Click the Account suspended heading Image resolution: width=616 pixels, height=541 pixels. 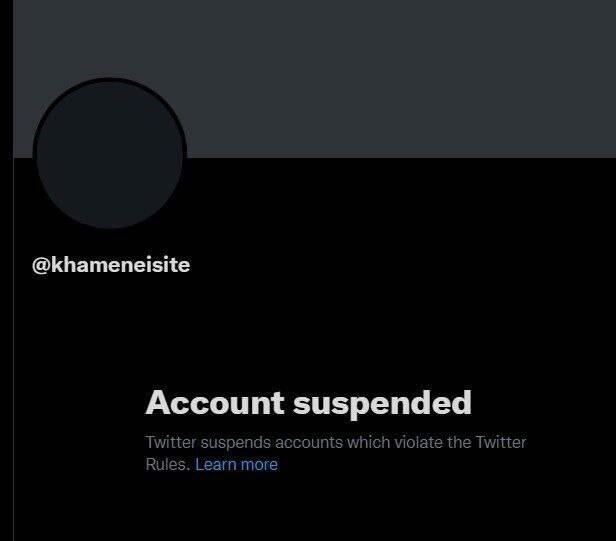coord(308,403)
